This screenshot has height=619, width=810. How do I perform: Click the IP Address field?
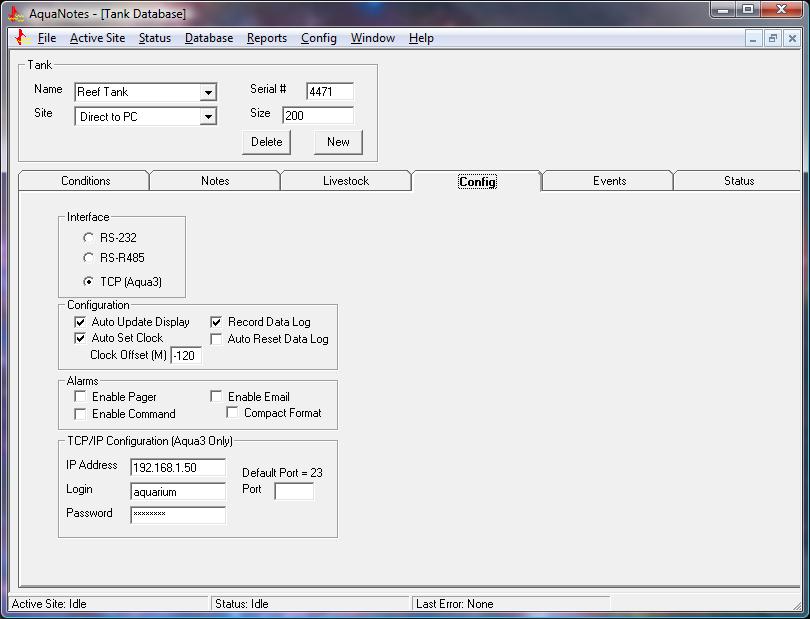click(x=178, y=467)
